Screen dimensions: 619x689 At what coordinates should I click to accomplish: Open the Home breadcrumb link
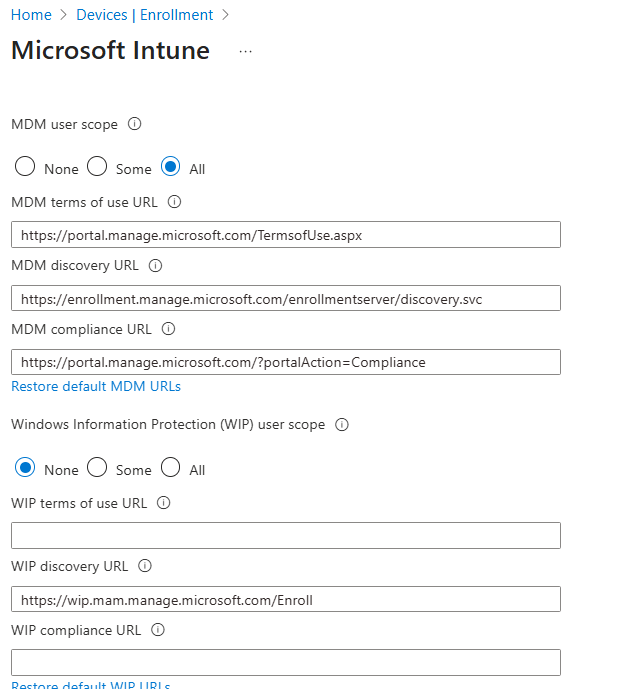click(31, 15)
